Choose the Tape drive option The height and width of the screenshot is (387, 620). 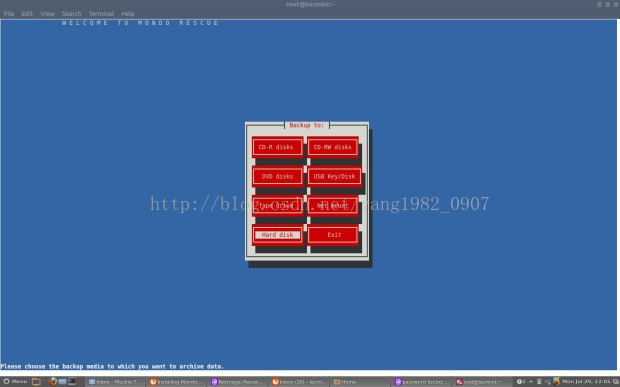277,206
